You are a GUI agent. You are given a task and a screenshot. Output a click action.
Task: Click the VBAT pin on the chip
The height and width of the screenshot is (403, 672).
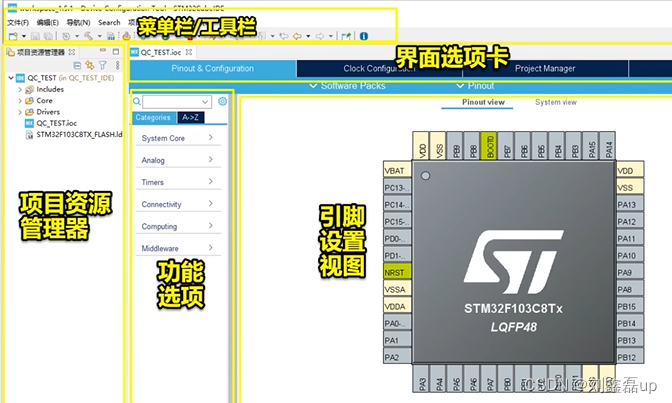click(397, 171)
